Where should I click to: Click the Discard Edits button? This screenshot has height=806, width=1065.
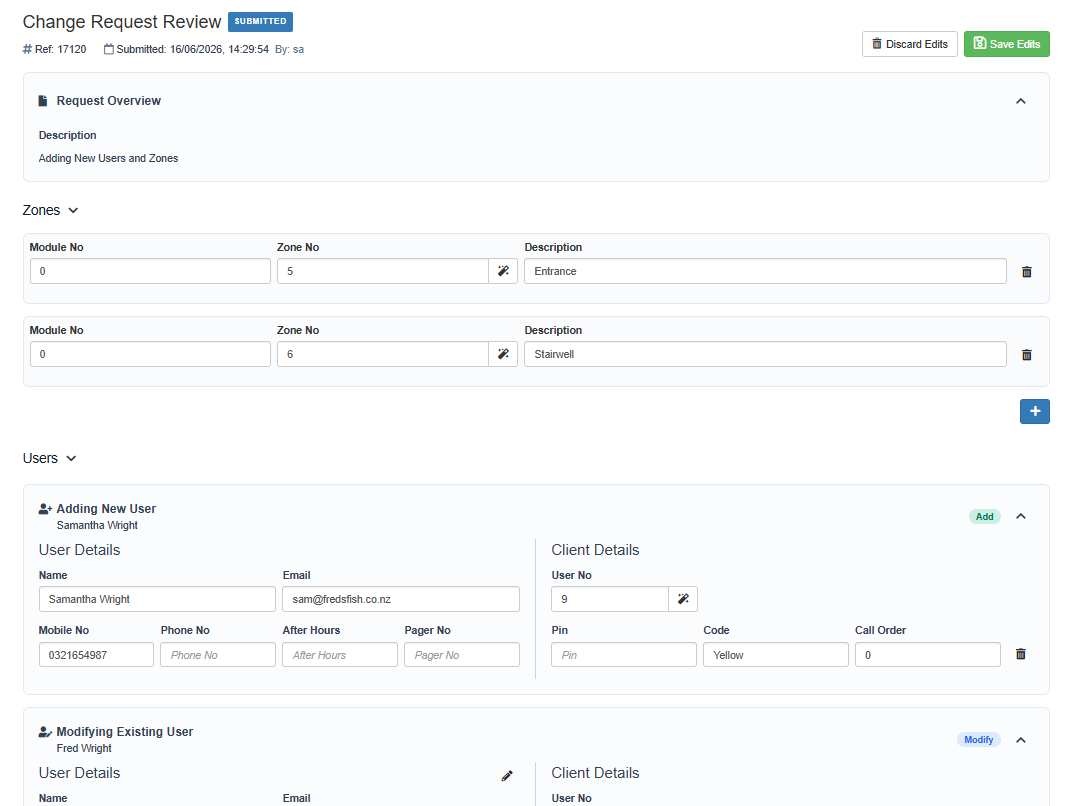tap(909, 44)
